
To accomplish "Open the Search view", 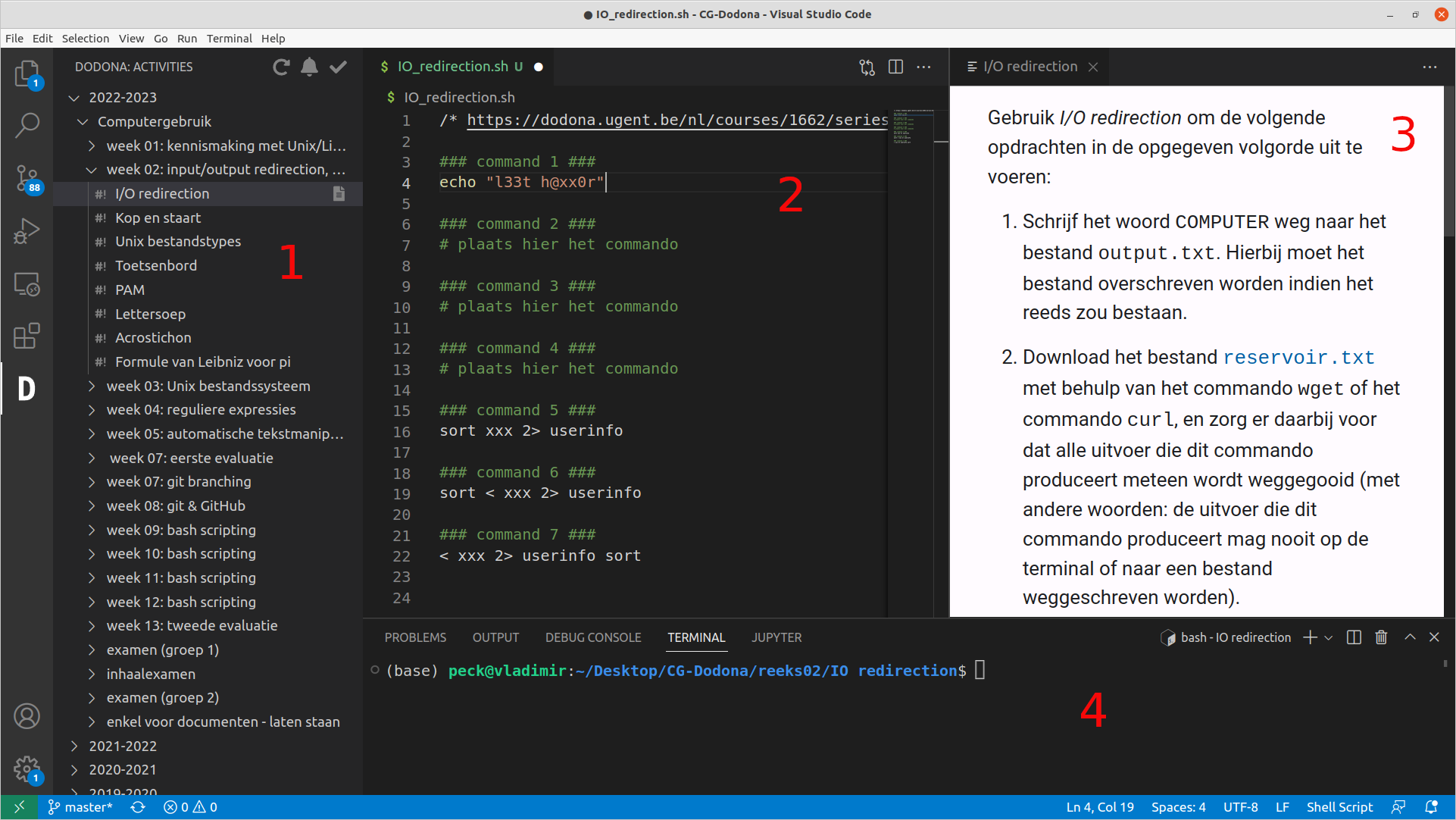I will pos(27,124).
